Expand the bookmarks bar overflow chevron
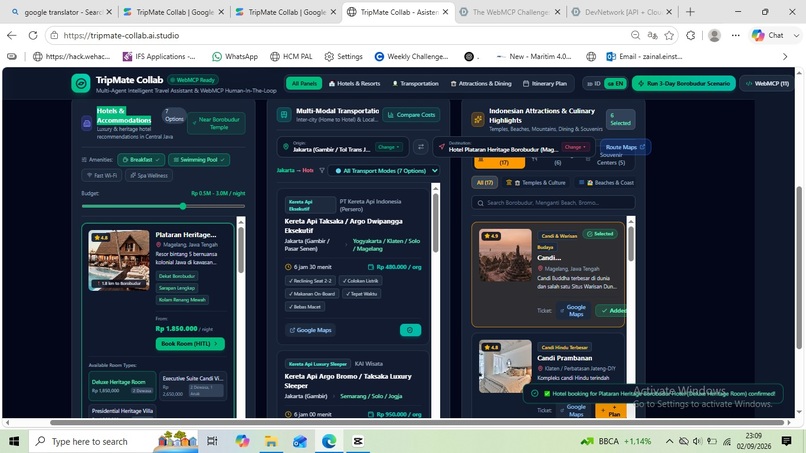 coord(785,57)
